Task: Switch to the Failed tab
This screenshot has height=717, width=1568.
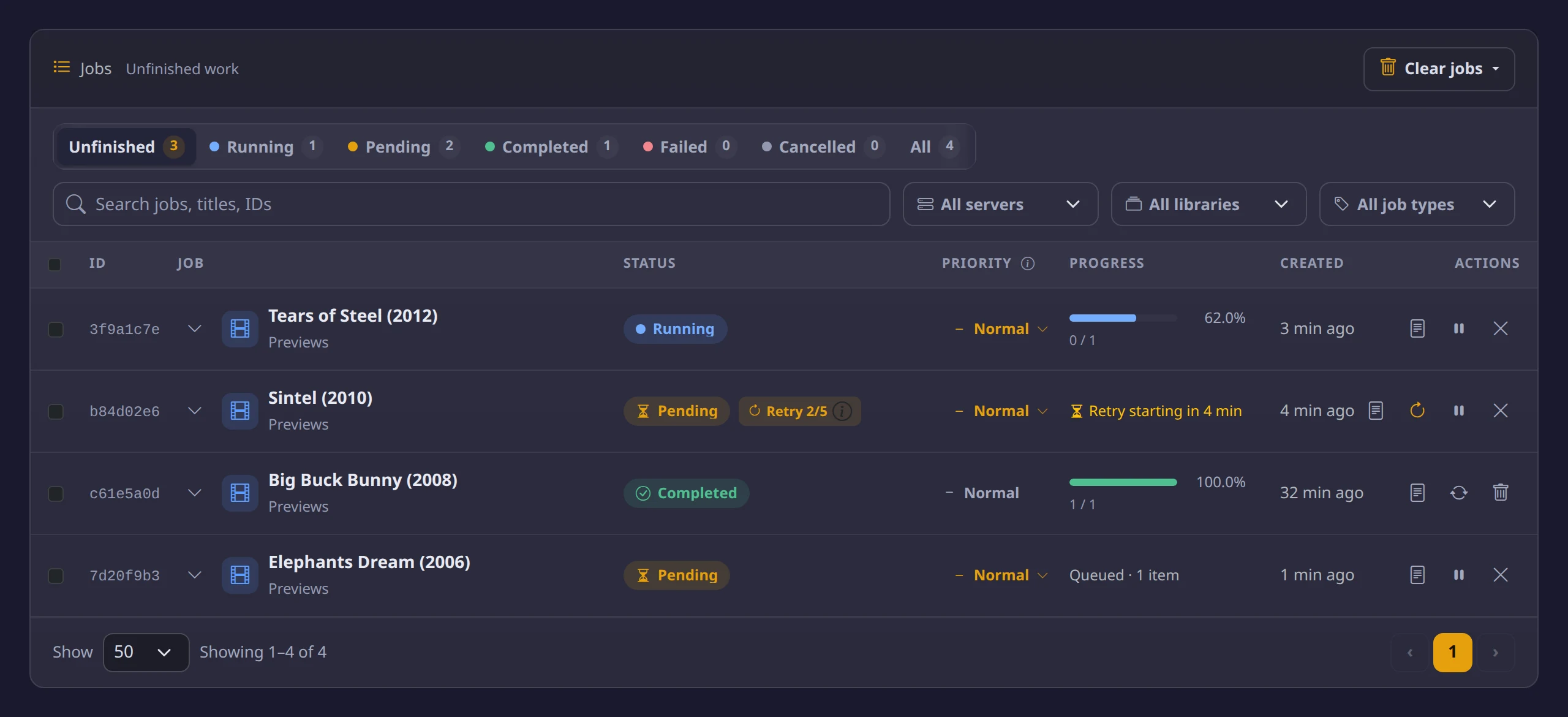Action: pyautogui.click(x=689, y=146)
